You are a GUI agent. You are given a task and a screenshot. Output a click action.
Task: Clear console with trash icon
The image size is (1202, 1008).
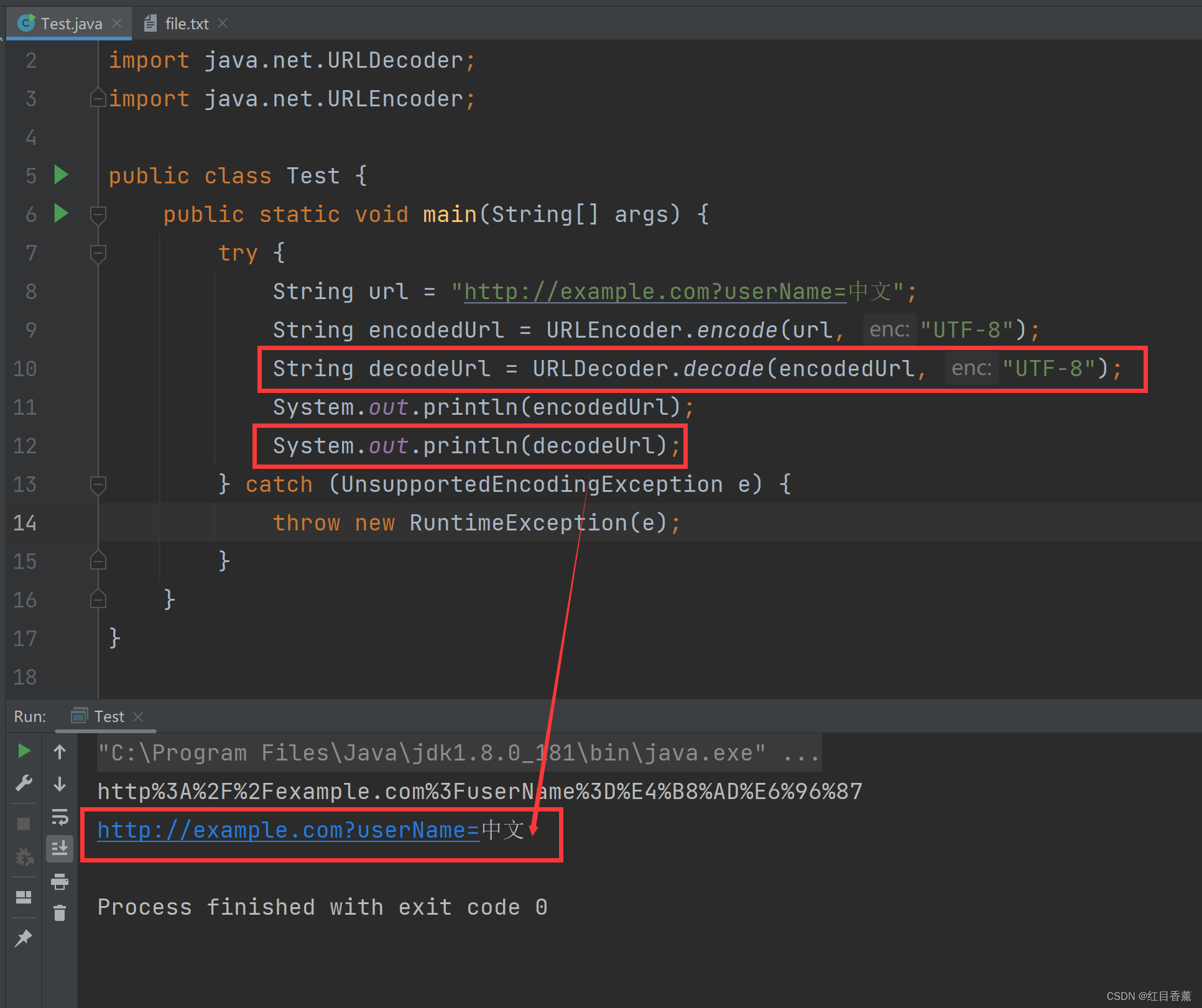point(60,913)
